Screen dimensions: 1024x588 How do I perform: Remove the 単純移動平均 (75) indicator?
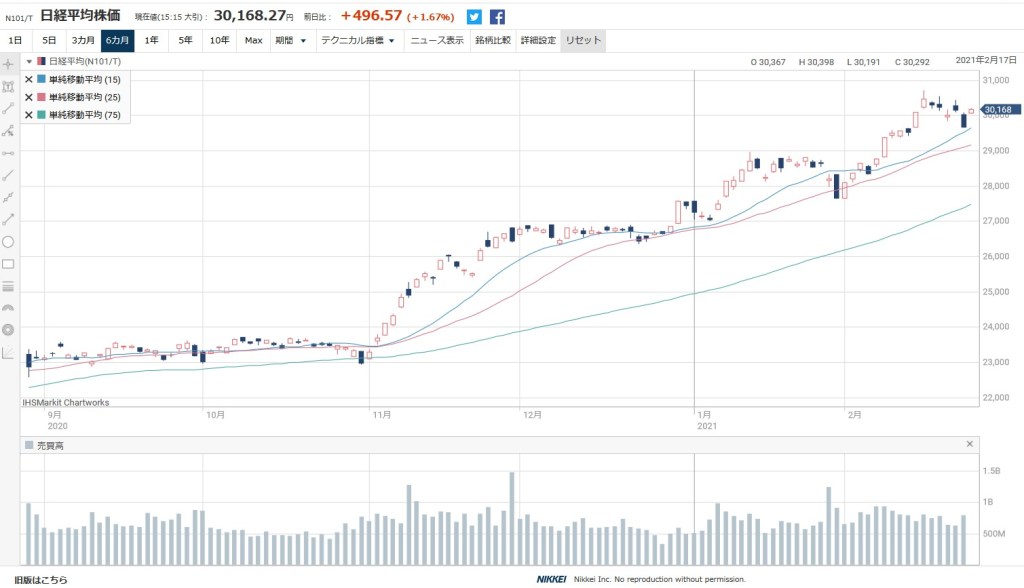(28, 115)
